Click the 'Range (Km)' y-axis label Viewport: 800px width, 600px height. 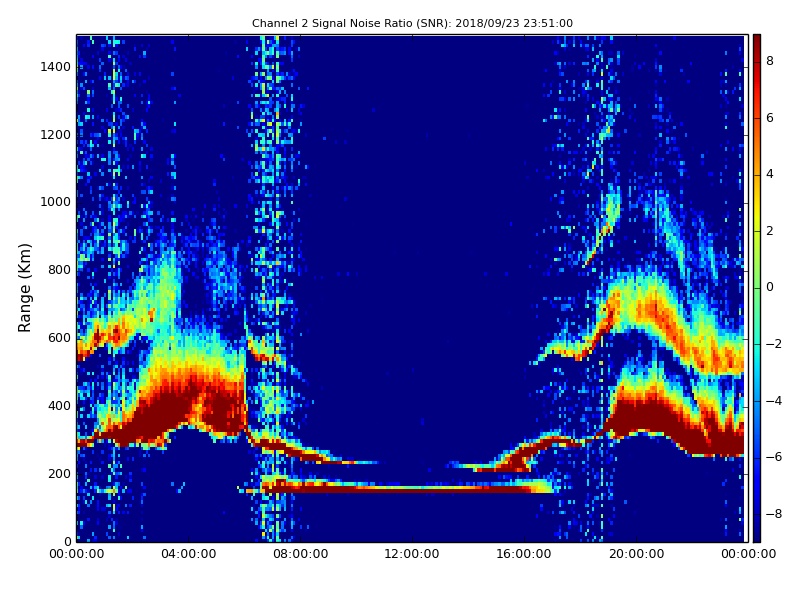25,288
